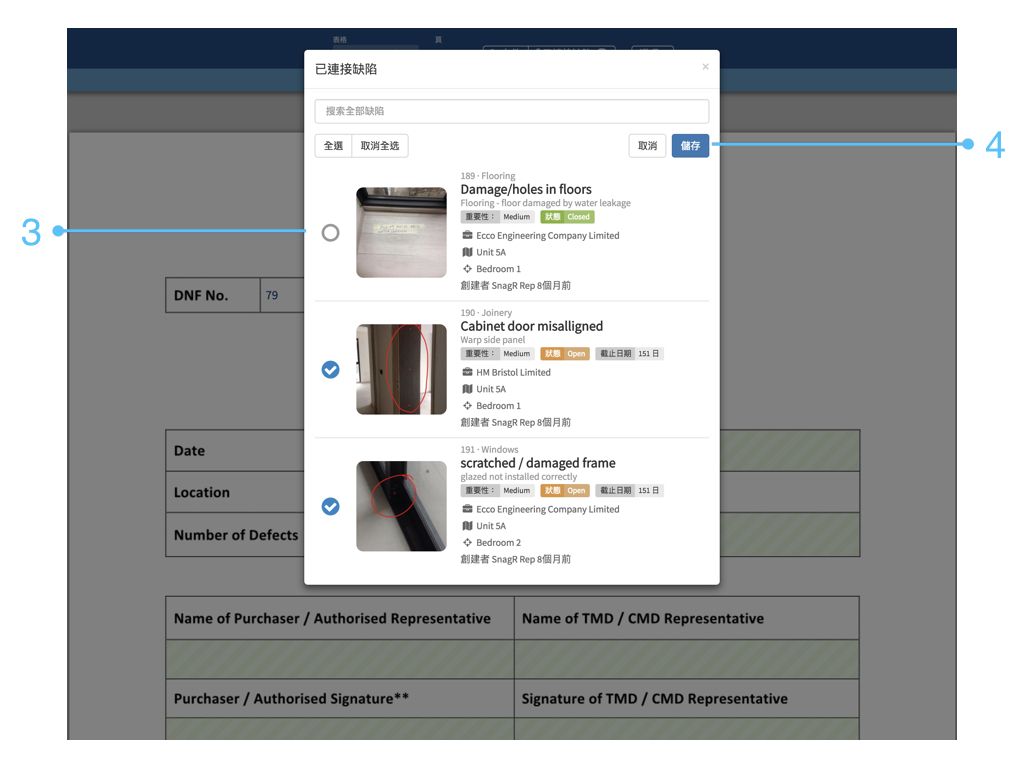1024x768 pixels.
Task: Click the location crosshair icon beside Bedroom 2
Action: (468, 543)
